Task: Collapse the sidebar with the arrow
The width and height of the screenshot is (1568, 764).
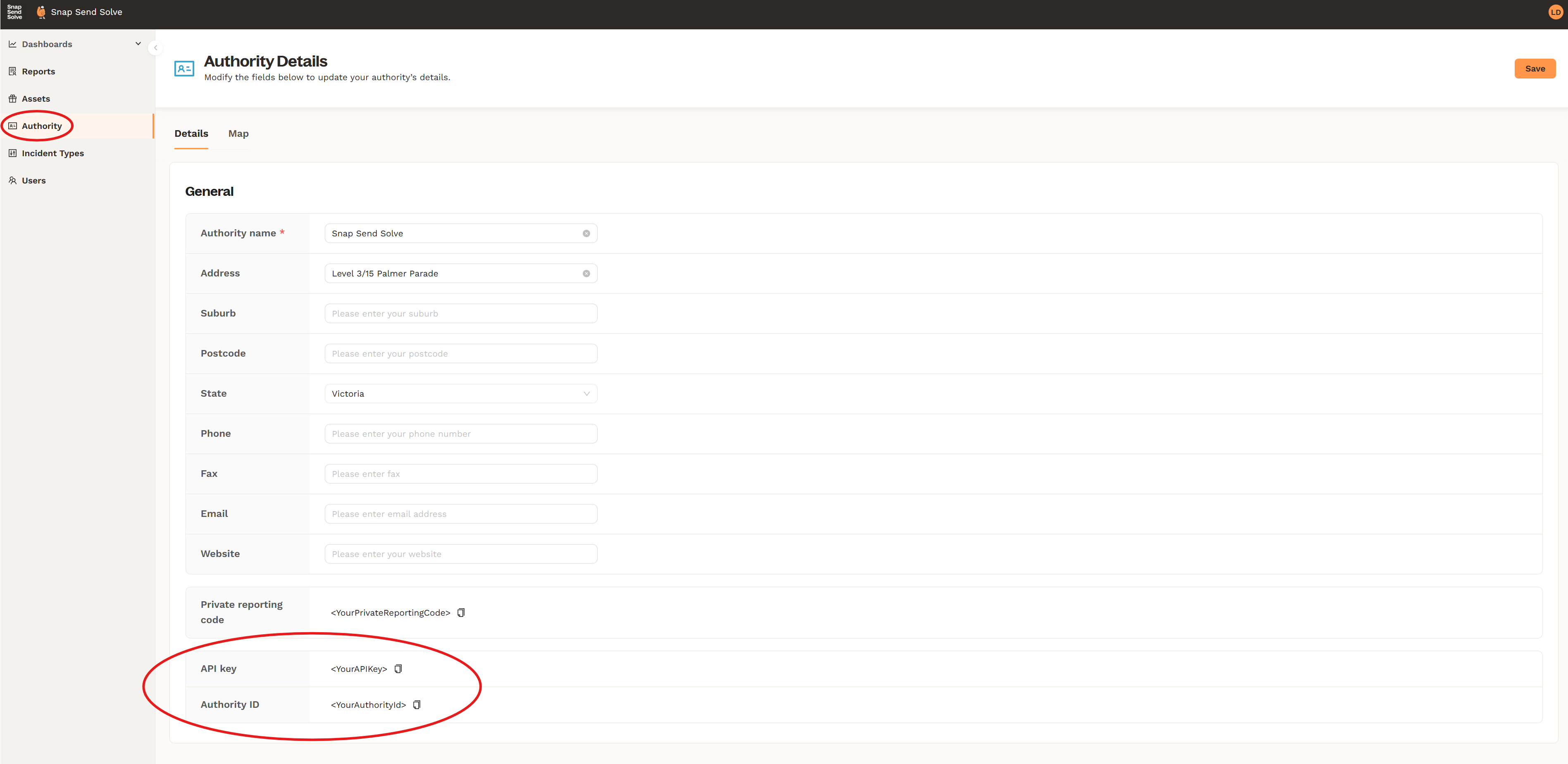Action: tap(156, 48)
